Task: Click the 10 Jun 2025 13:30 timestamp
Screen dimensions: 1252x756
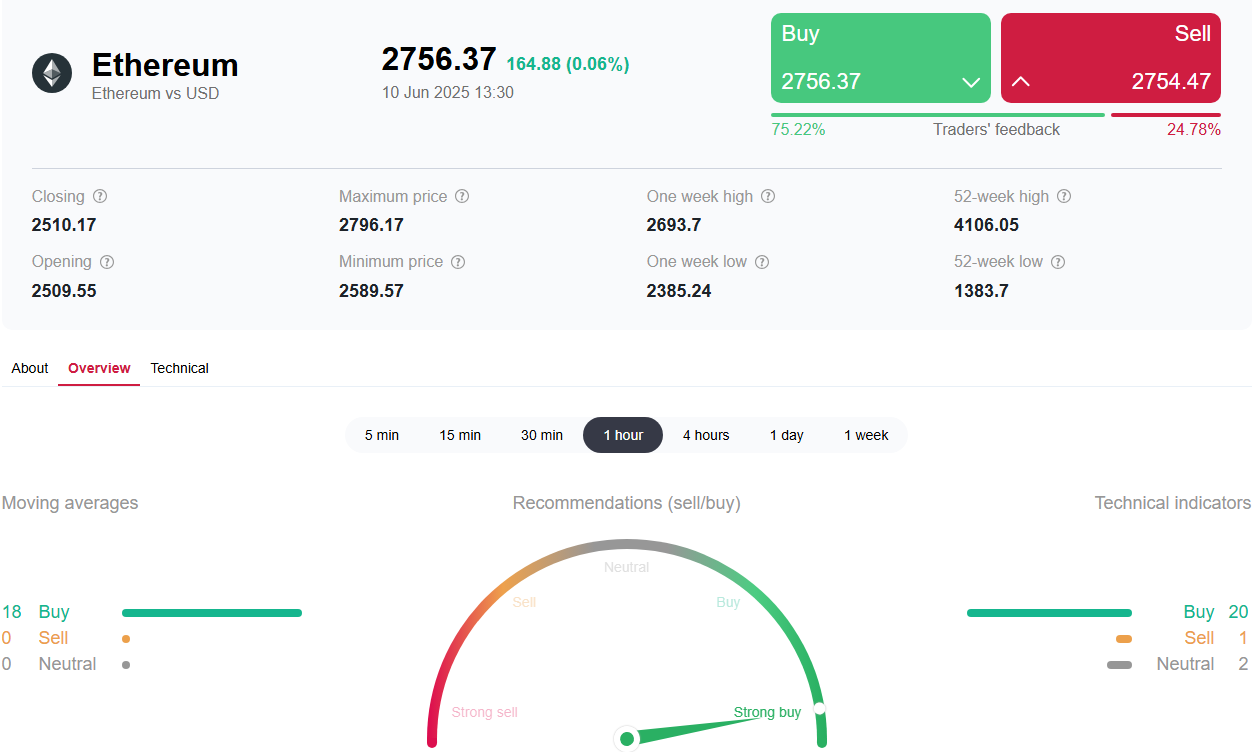Action: (448, 92)
